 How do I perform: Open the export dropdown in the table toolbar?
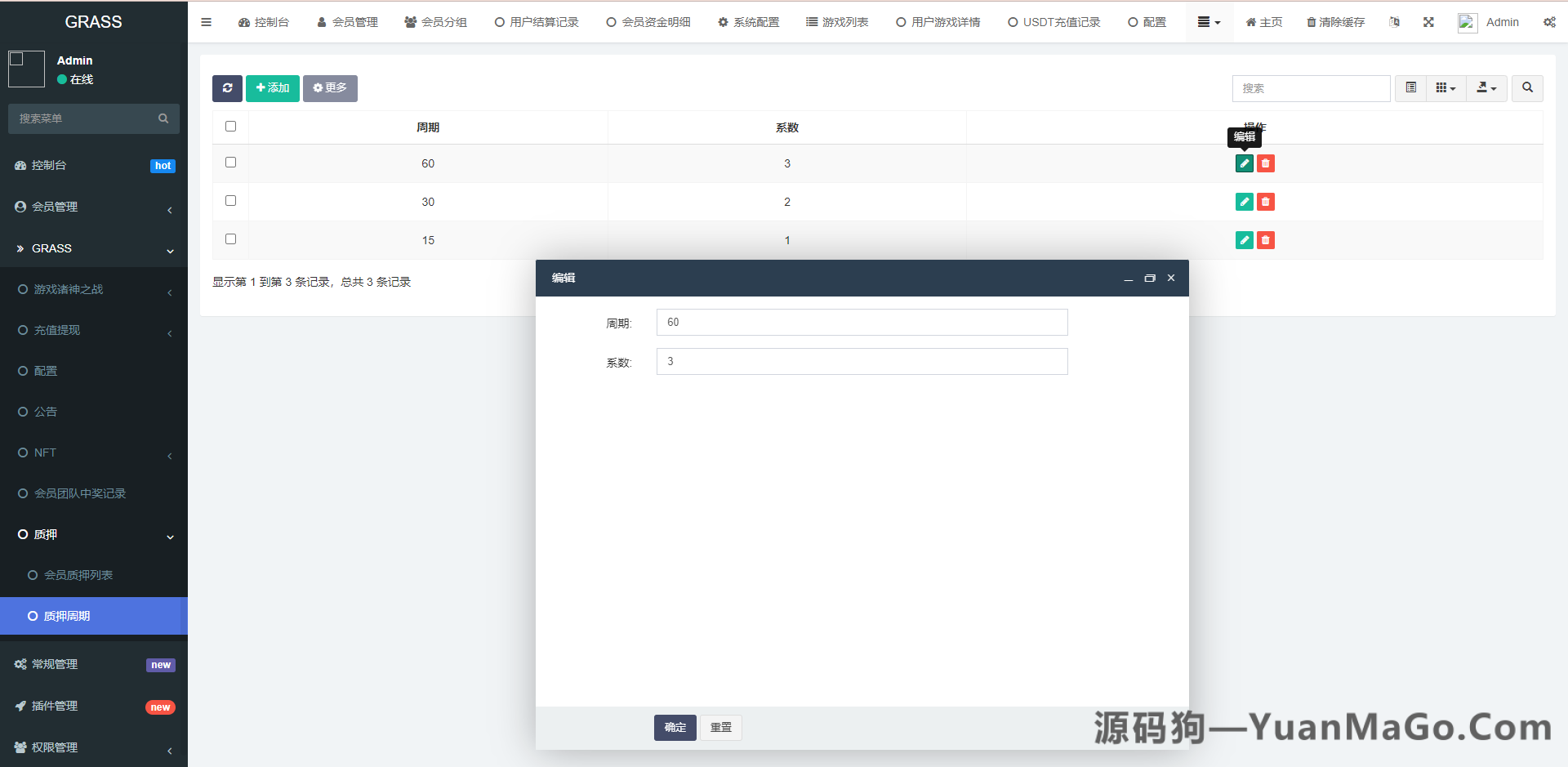pos(1486,88)
